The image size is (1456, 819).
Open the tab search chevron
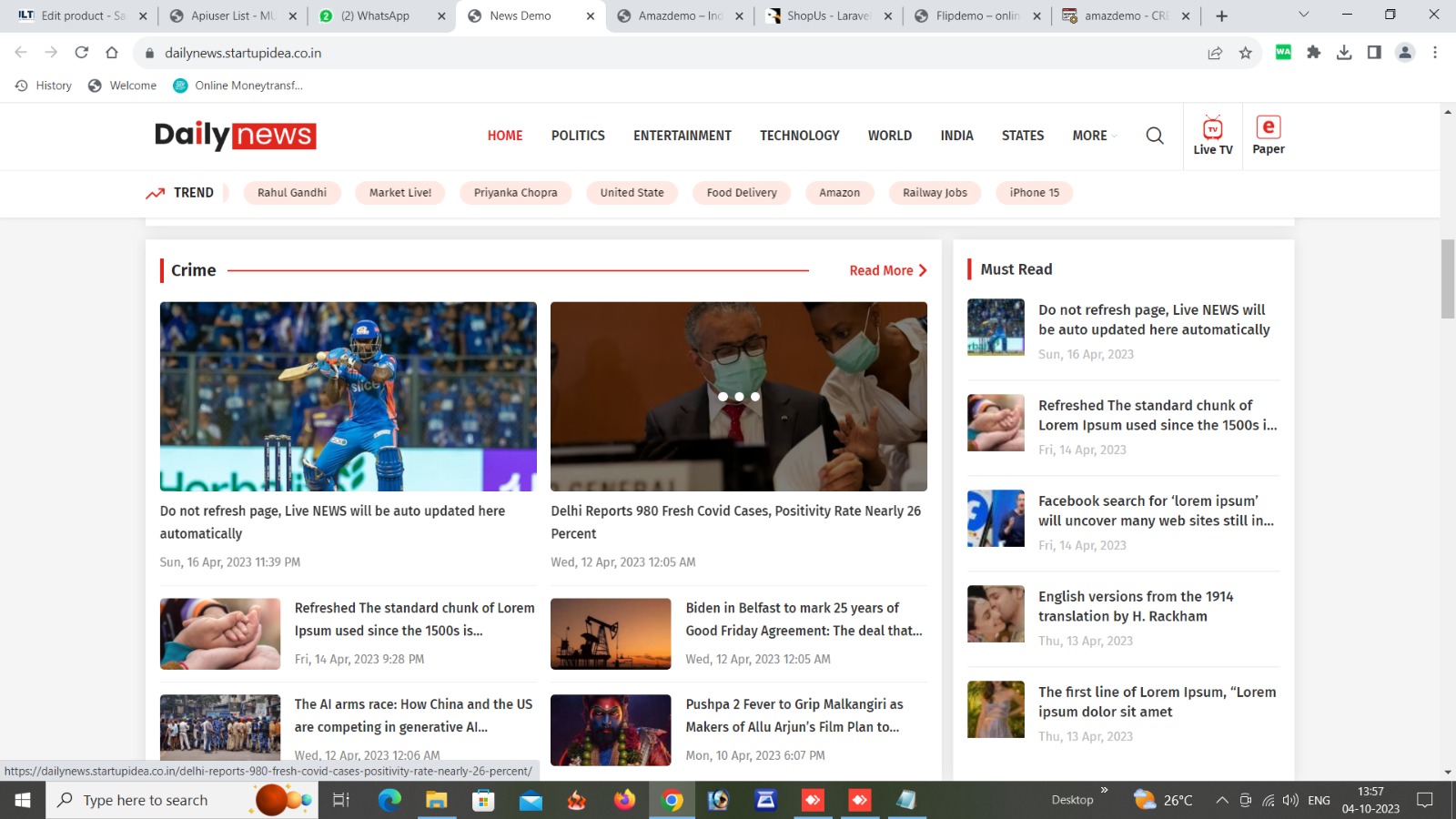coord(1303,15)
